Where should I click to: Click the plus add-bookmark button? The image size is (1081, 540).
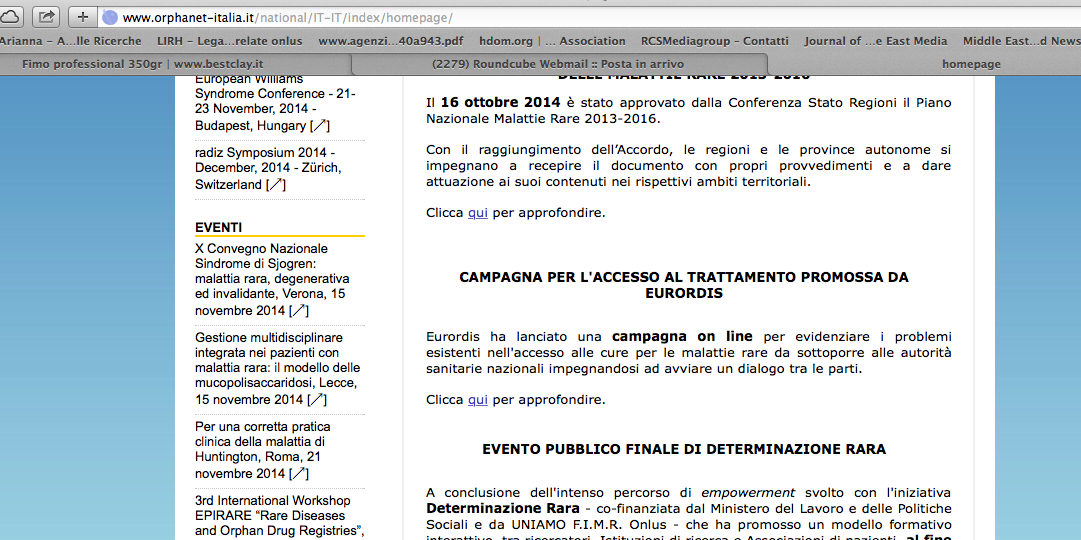tap(83, 17)
